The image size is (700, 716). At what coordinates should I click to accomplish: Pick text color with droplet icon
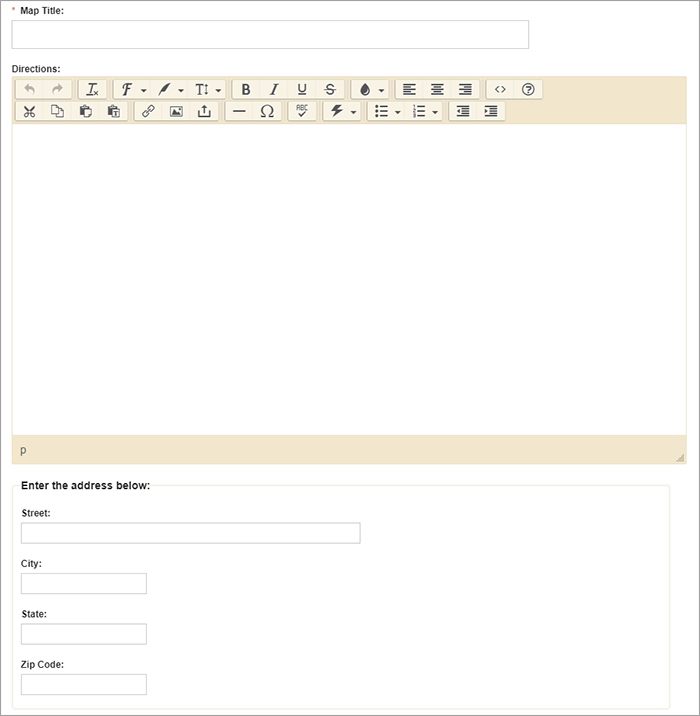click(365, 89)
